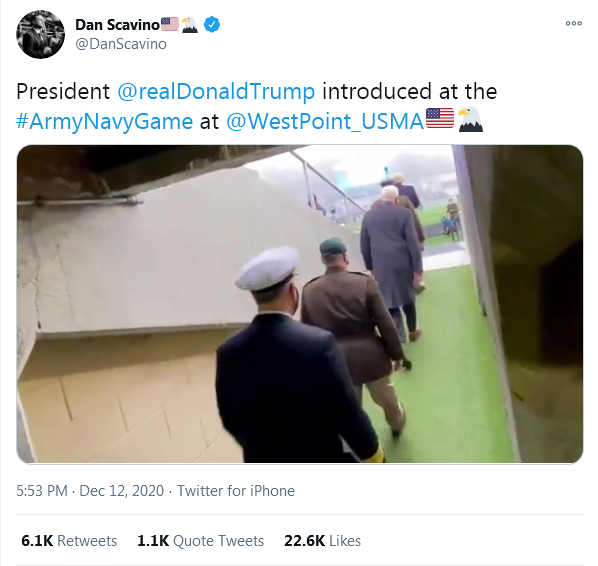The width and height of the screenshot is (598, 566).
Task: Open the @realDonaldTrump mention
Action: point(216,92)
